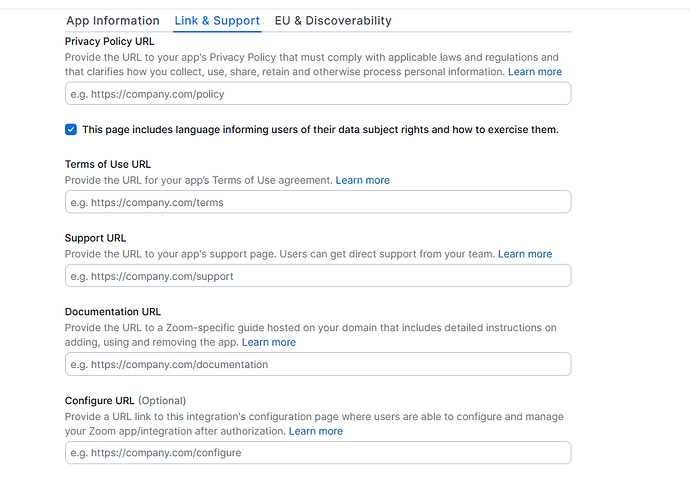Viewport: 690px width, 483px height.
Task: Focus the Documentation URL input field
Action: coord(317,364)
